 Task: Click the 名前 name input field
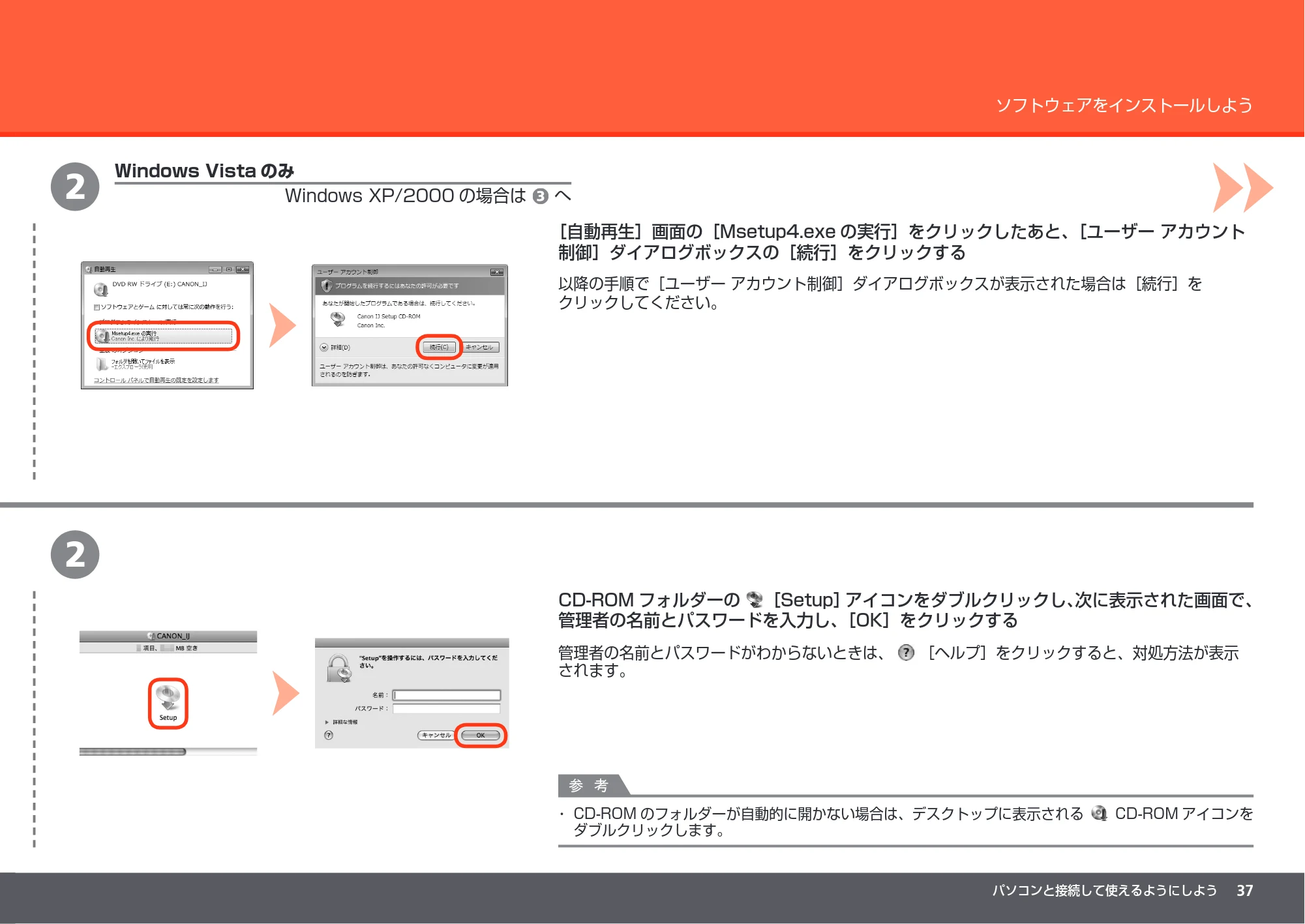point(447,695)
